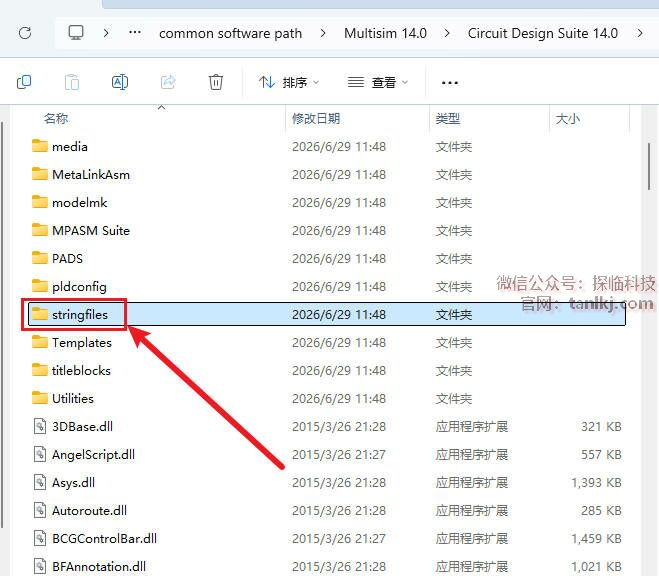Click the 应用程序扩展 type of 3DBase.dll
The width and height of the screenshot is (659, 579).
click(472, 426)
